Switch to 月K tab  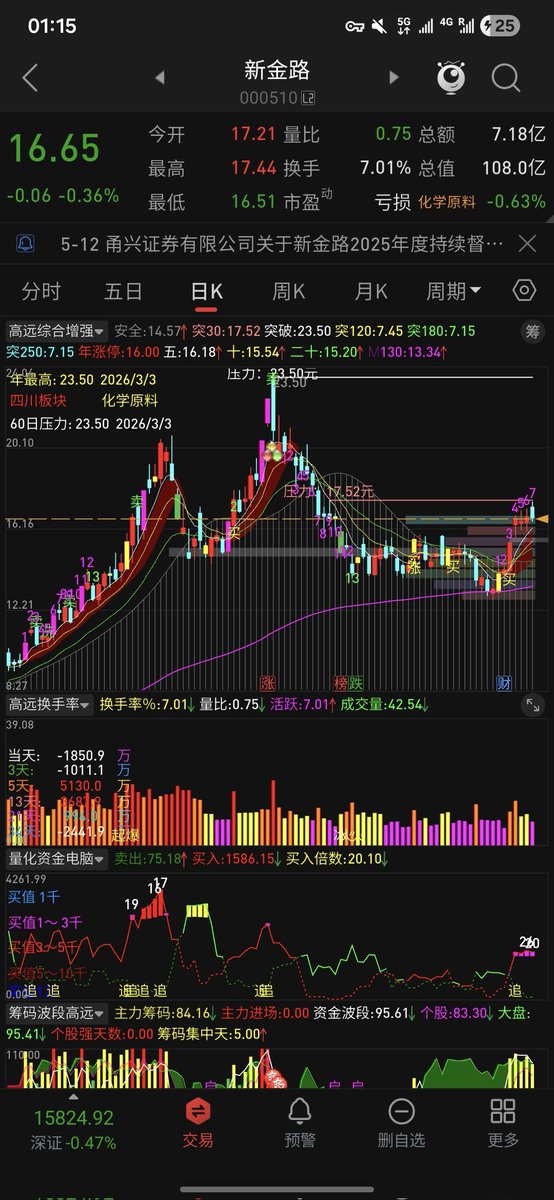point(371,291)
